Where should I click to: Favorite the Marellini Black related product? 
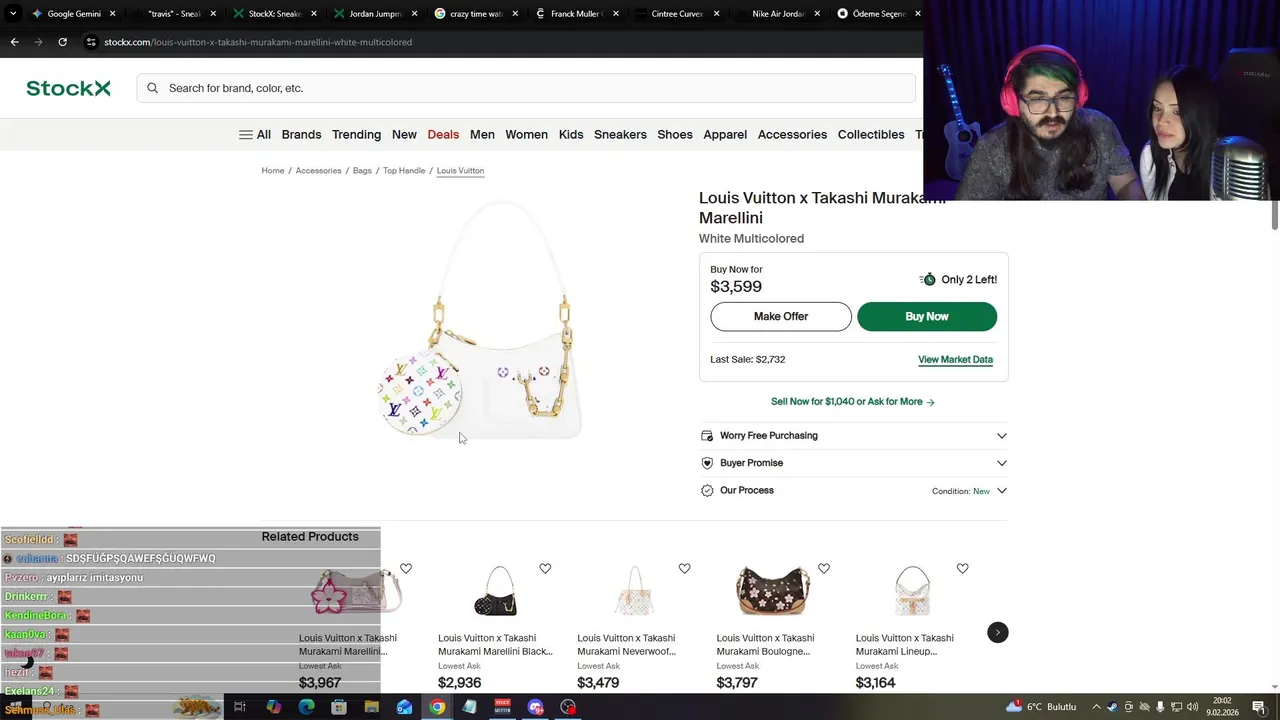click(x=545, y=568)
